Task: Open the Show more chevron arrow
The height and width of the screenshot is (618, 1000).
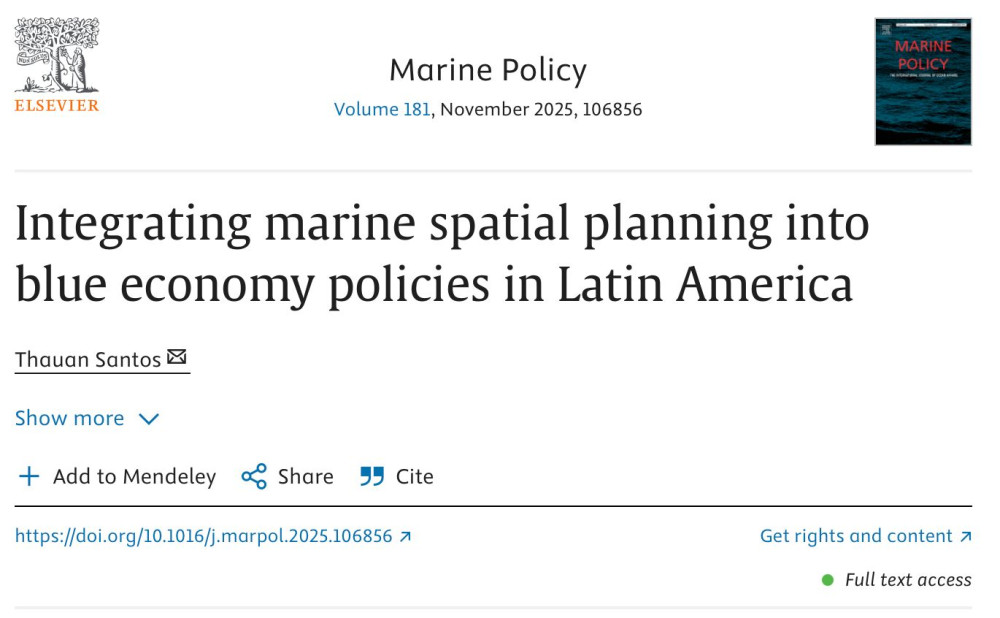Action: pyautogui.click(x=148, y=419)
